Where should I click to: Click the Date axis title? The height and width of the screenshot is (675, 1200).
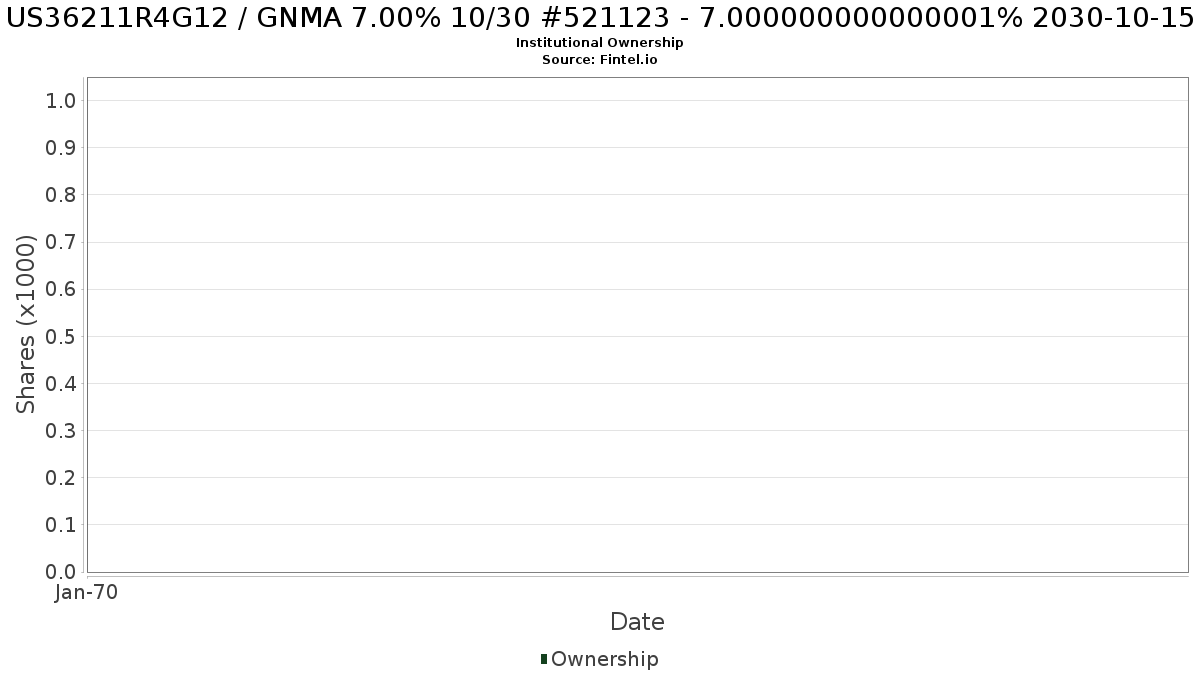coord(637,622)
